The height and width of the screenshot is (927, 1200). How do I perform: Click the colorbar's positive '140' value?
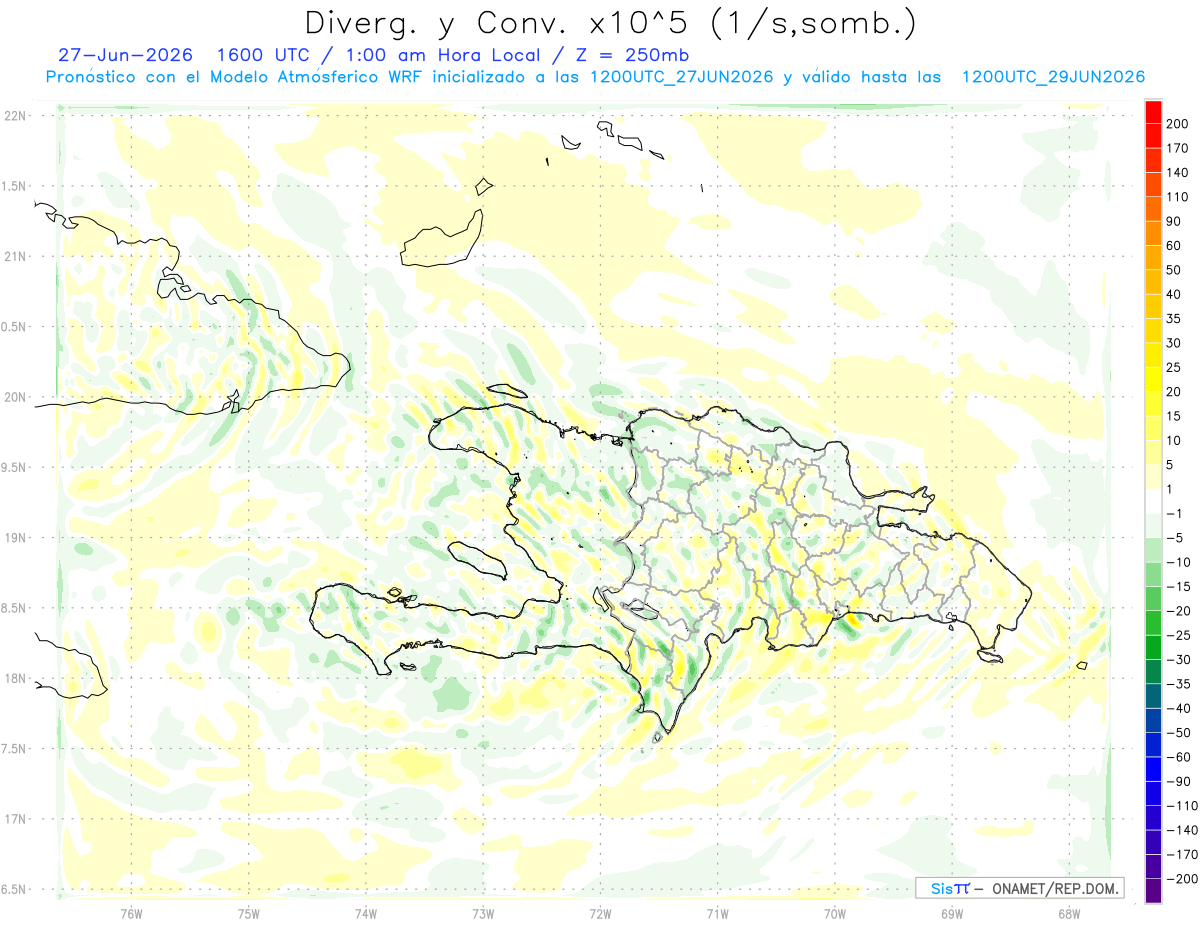pos(1178,173)
